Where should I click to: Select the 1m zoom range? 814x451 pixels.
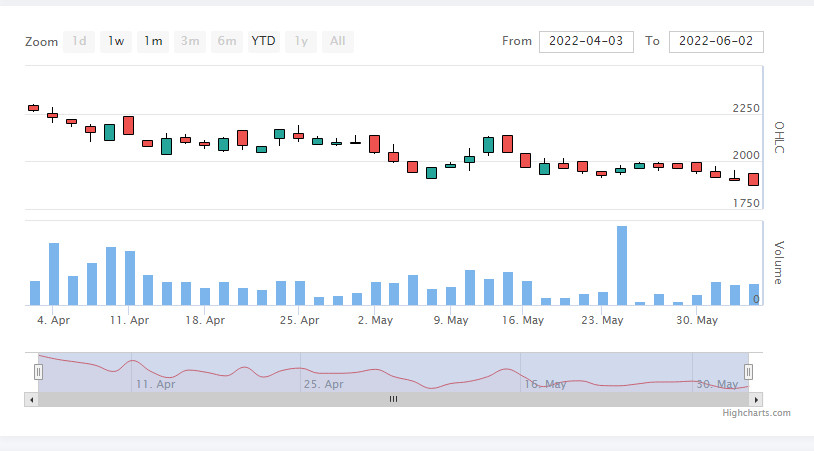[x=153, y=42]
